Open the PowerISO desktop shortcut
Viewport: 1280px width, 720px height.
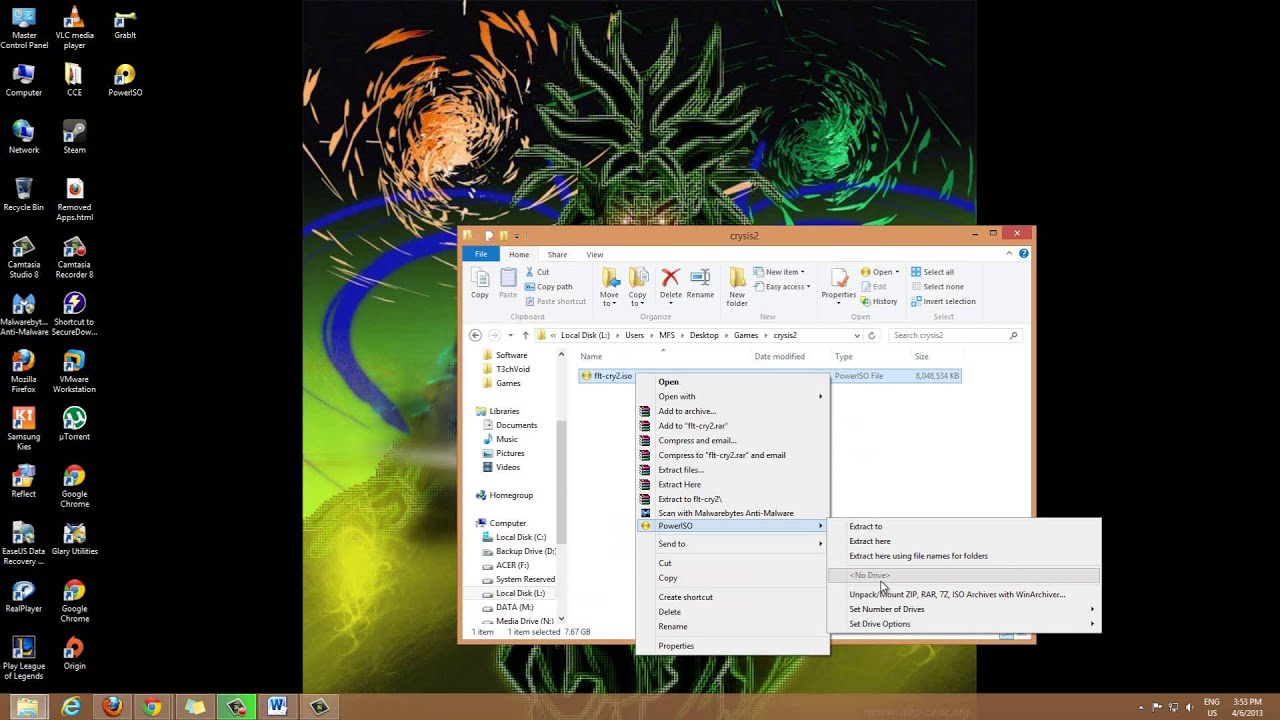[x=125, y=80]
